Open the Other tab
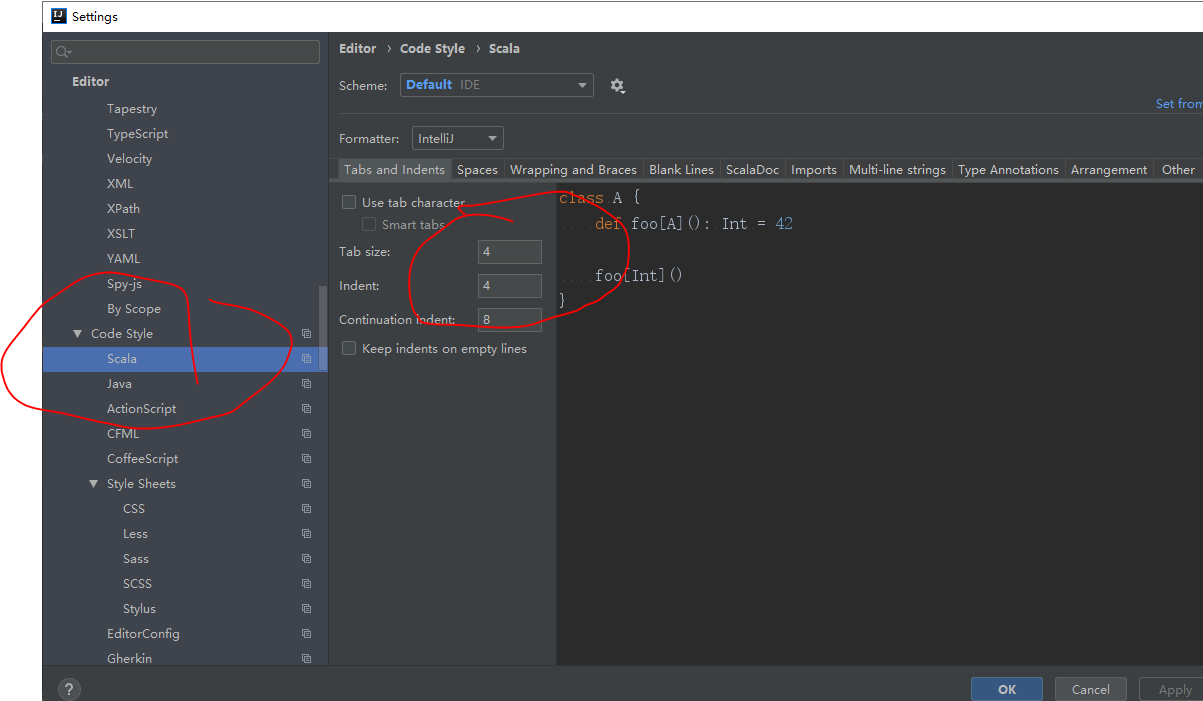Viewport: 1203px width, 701px height. point(1178,170)
